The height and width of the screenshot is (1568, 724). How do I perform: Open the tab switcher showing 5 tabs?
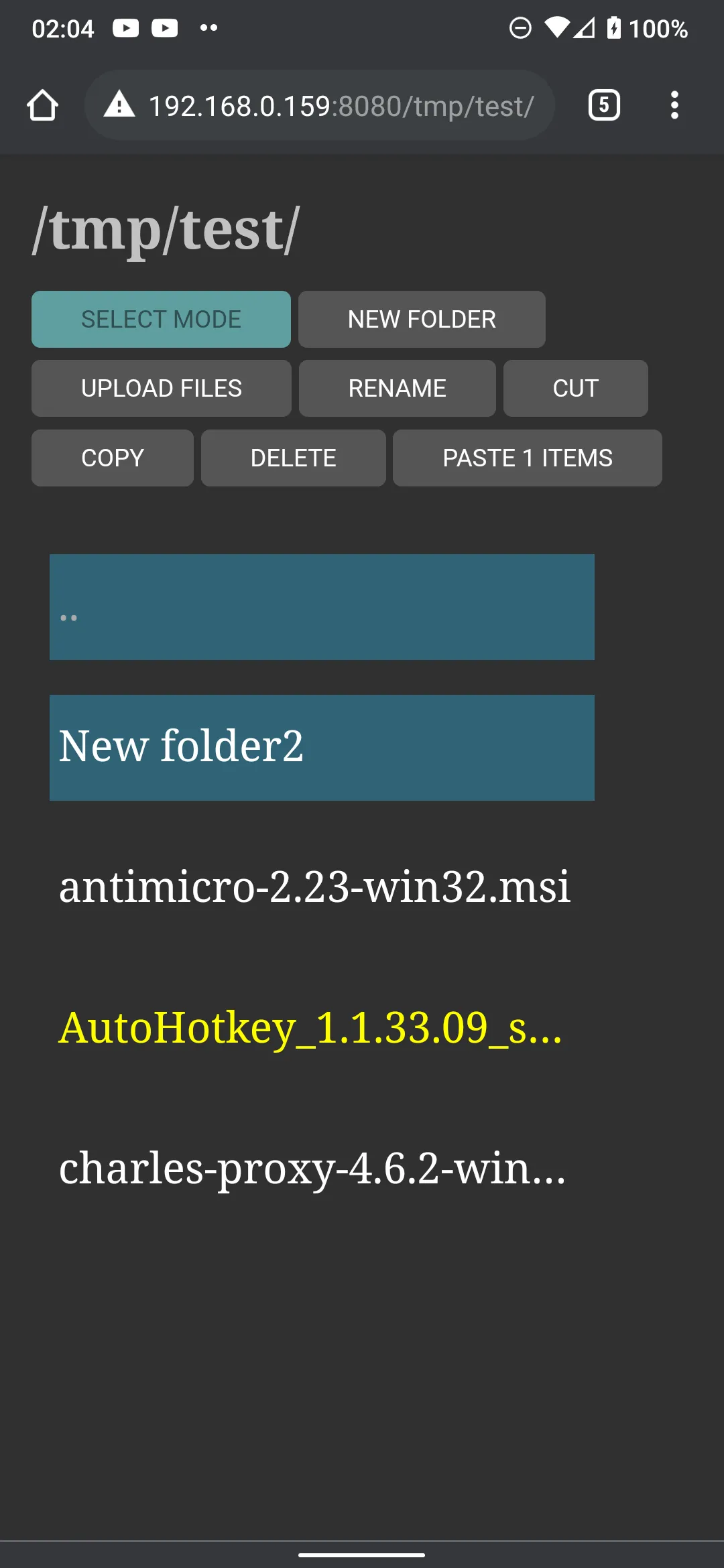coord(603,105)
